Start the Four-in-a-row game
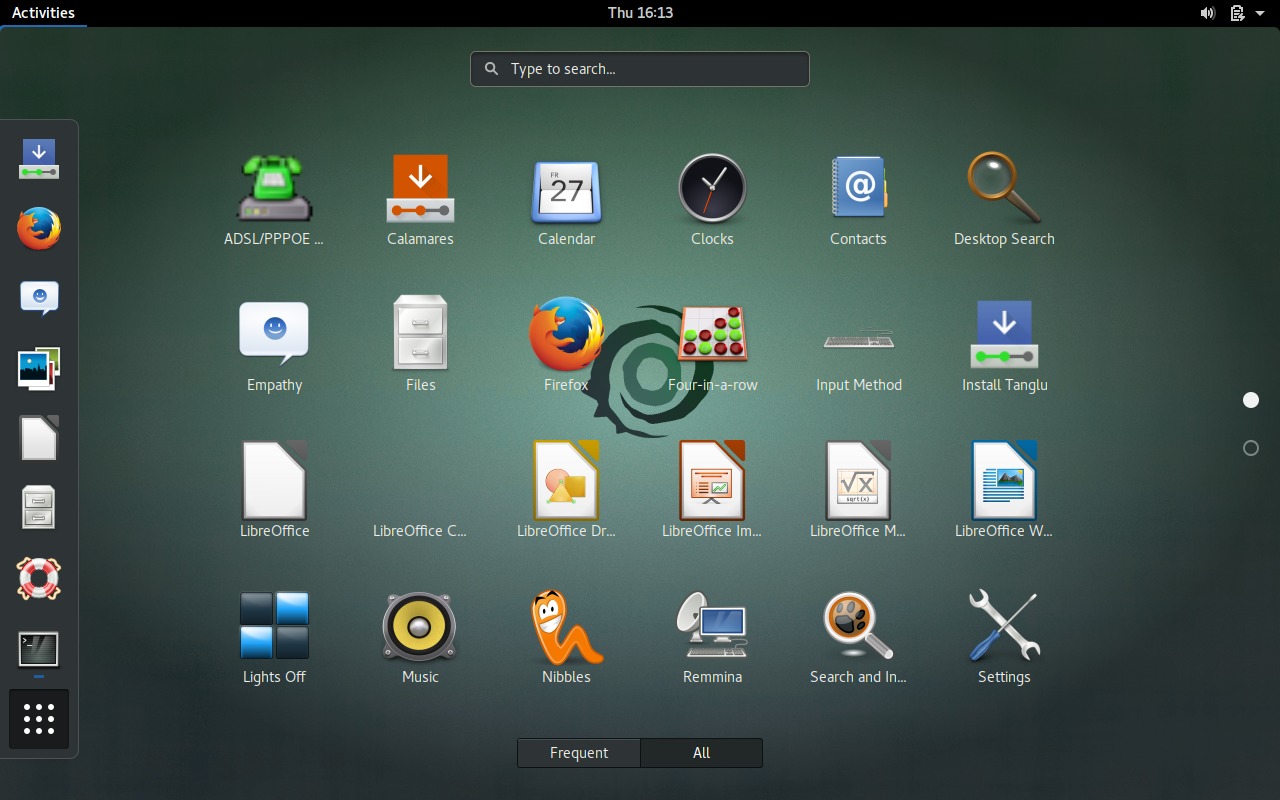The image size is (1280, 800). pyautogui.click(x=712, y=333)
